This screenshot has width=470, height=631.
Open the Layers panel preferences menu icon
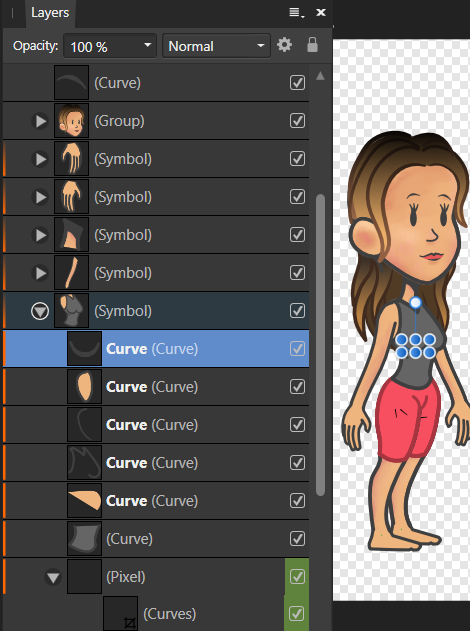[x=297, y=12]
